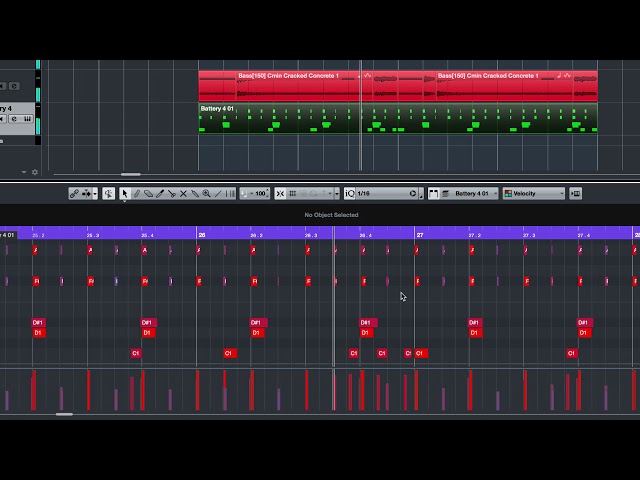Screen dimensions: 640x480
Task: Click the velocity bar under bar 26 downbeat
Action: coord(198,390)
